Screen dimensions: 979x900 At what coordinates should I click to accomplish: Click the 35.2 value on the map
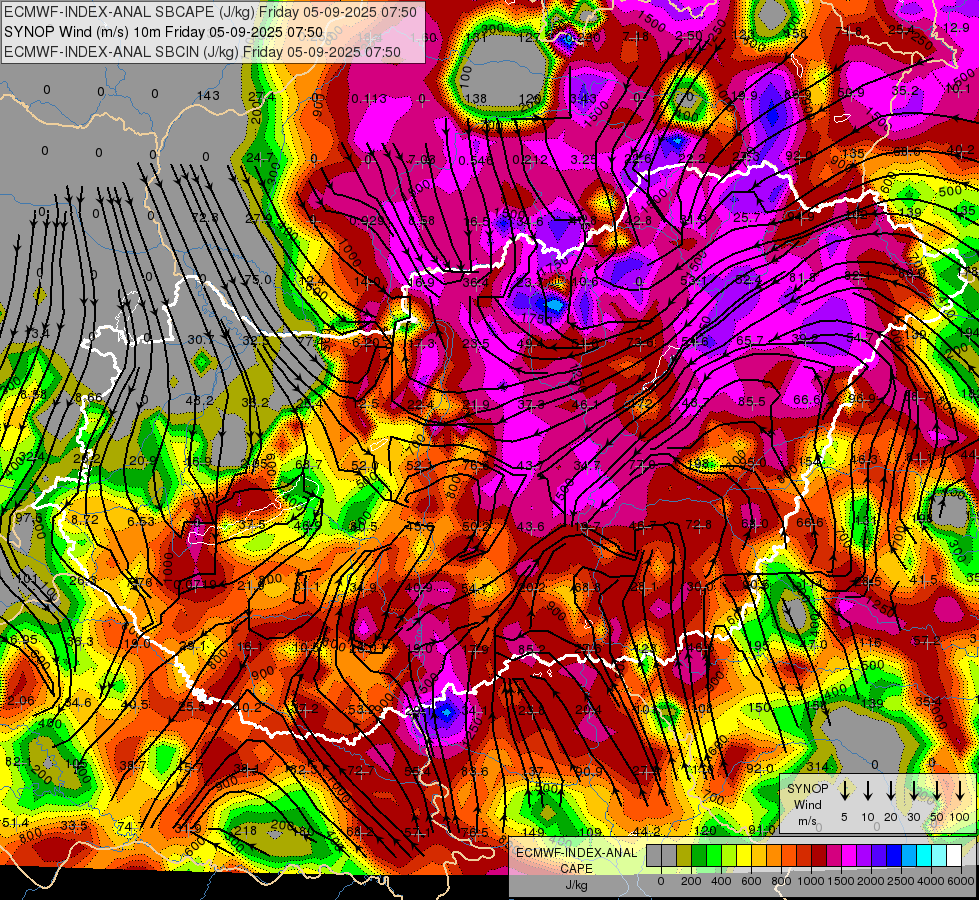(x=905, y=91)
